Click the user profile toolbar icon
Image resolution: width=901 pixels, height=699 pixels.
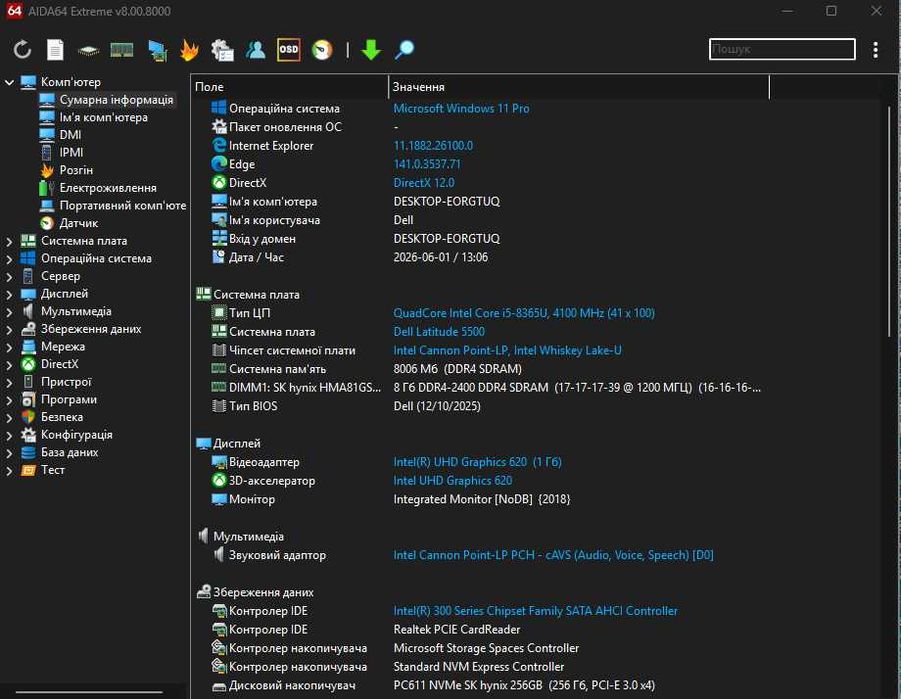(256, 50)
